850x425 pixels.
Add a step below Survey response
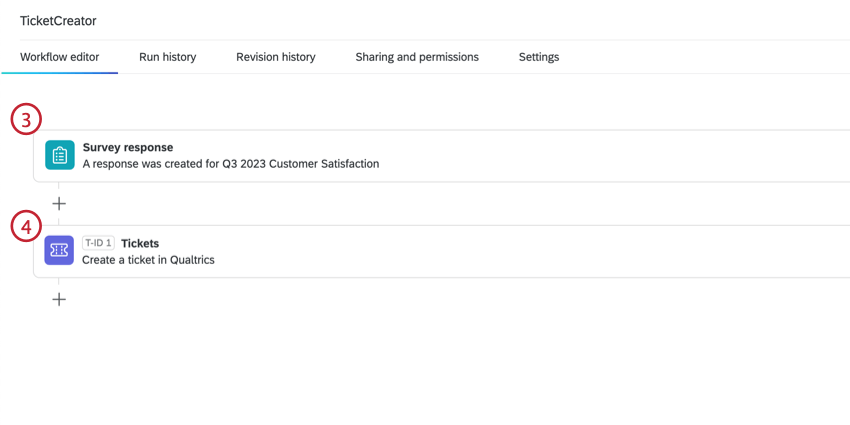point(59,203)
